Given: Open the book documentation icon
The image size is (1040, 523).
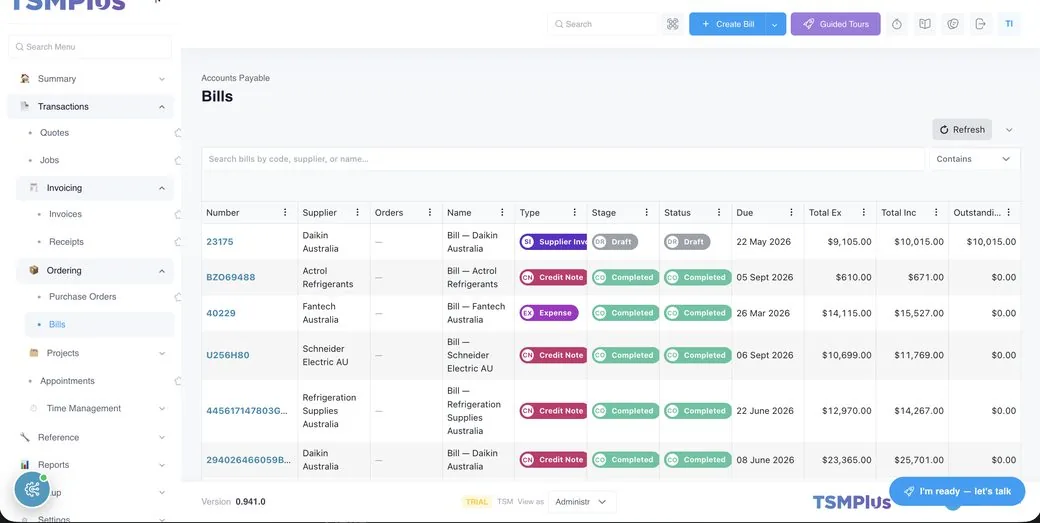Looking at the screenshot, I should coord(925,24).
